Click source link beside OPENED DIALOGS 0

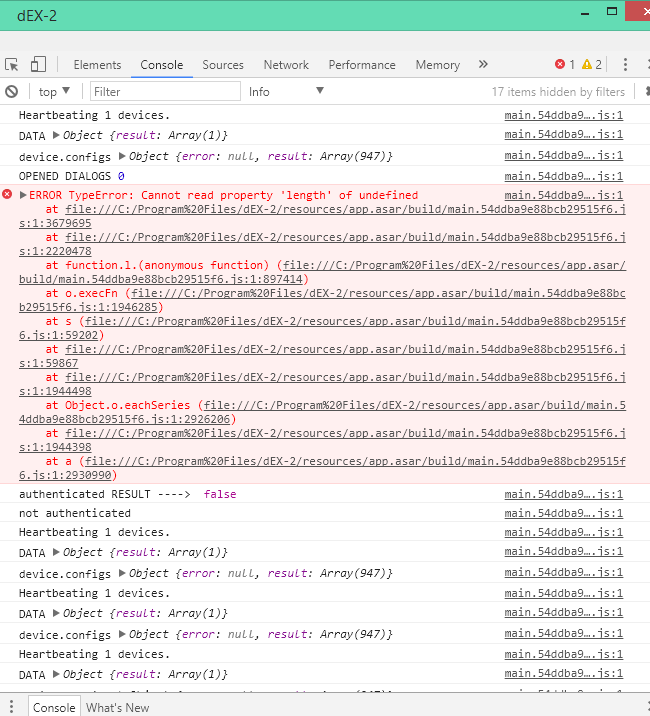tap(563, 176)
